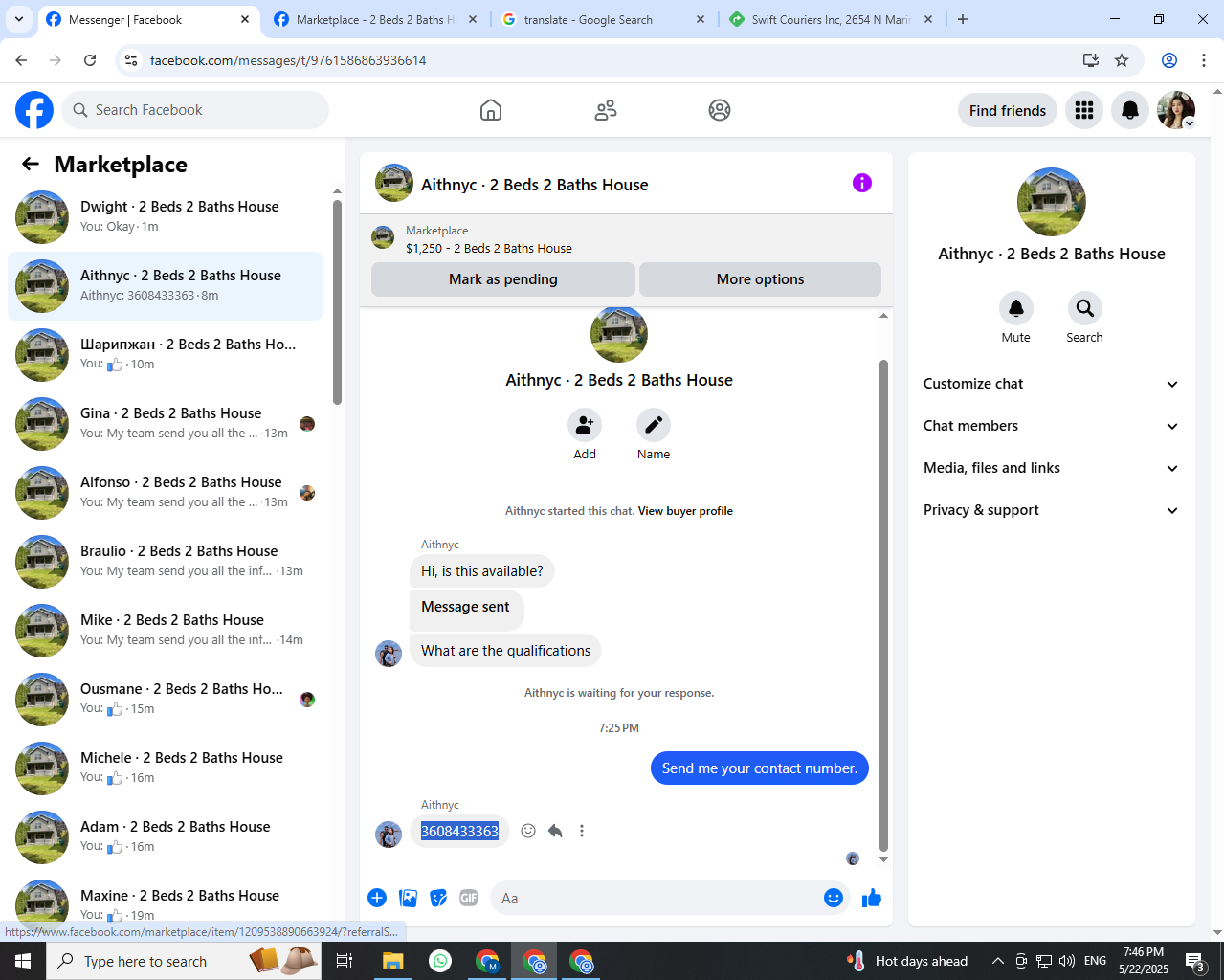Screen dimensions: 1224x980
Task: Reload the page in Chrome
Action: (90, 60)
